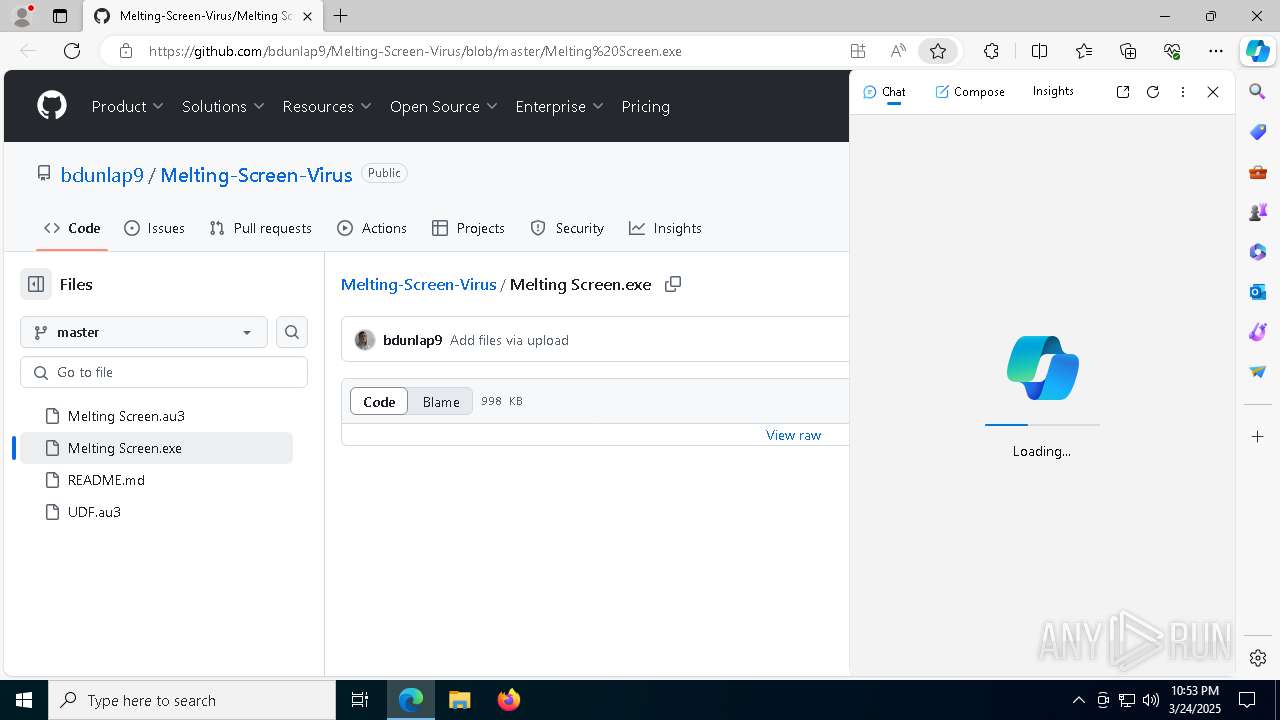Open bdunlap9 avatar in commit row
The width and height of the screenshot is (1280, 720).
point(365,340)
